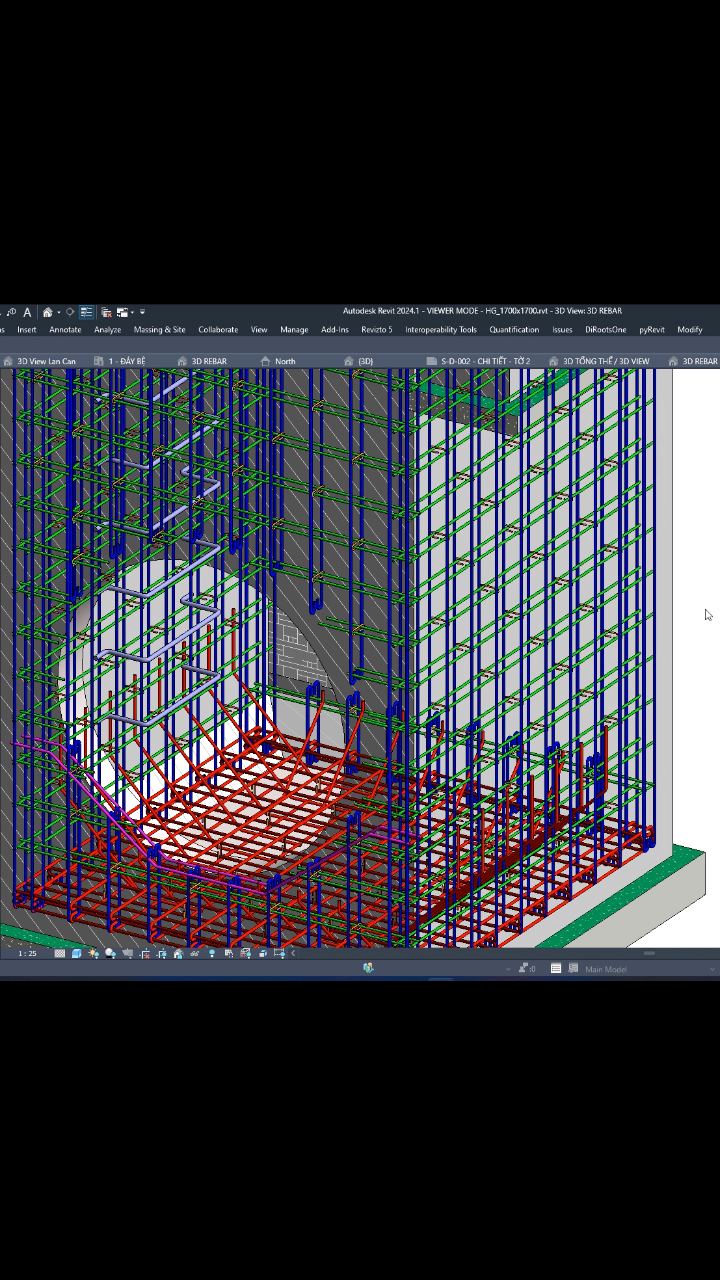The height and width of the screenshot is (1280, 720).
Task: Switch to the '3D View Lan Can' view tab
Action: 46,361
